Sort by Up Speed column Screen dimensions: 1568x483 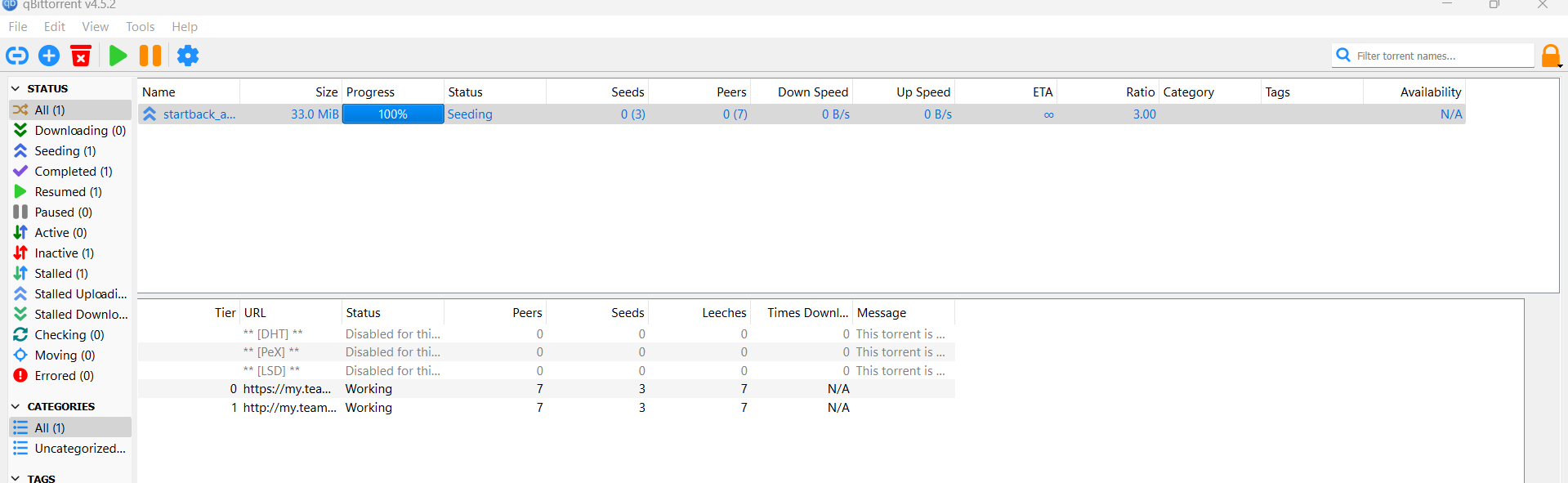[x=904, y=92]
